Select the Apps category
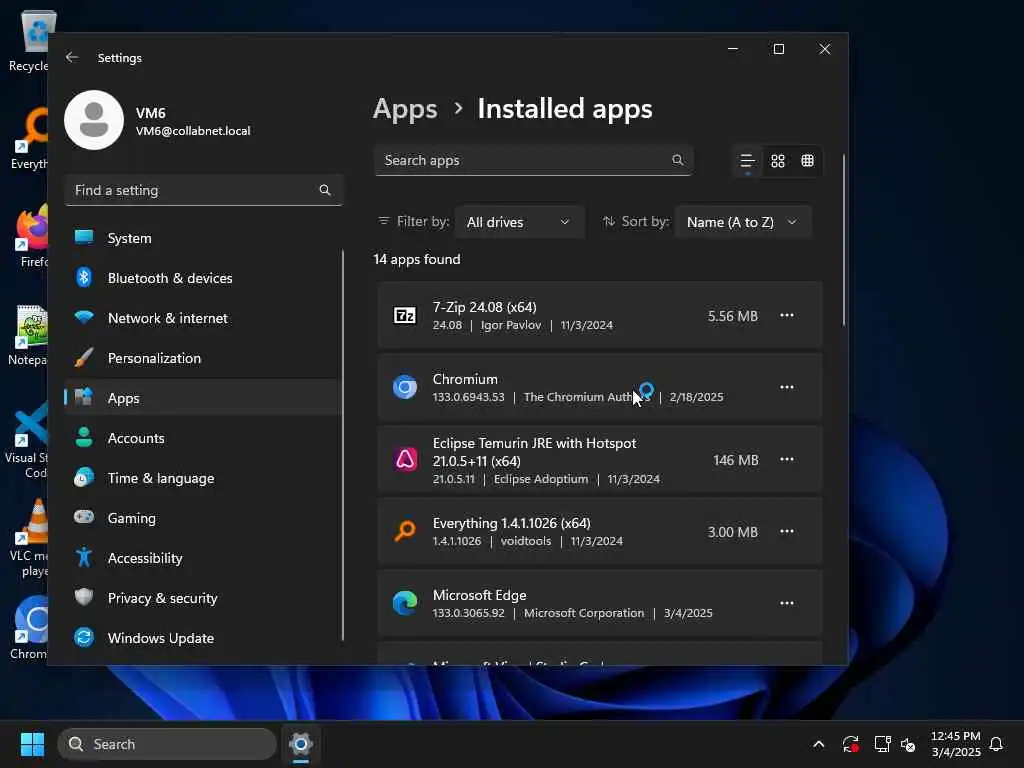 tap(202, 398)
